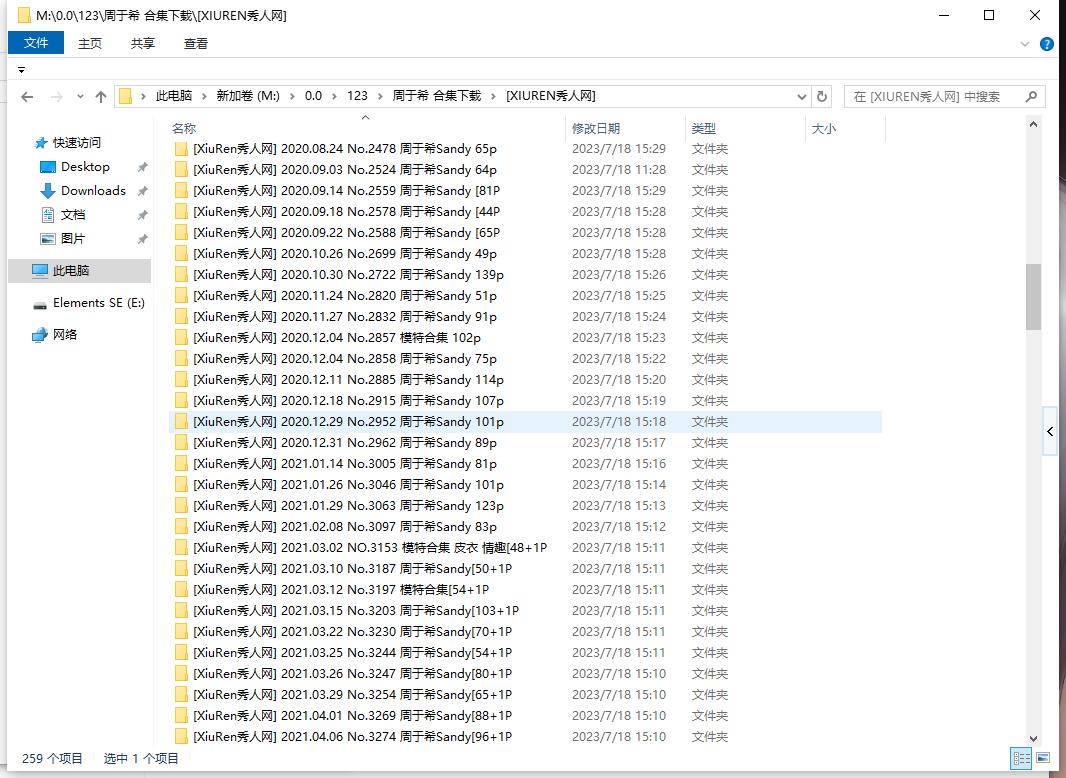Click 此电脑 in the address breadcrumb
This screenshot has height=778, width=1066.
(174, 96)
